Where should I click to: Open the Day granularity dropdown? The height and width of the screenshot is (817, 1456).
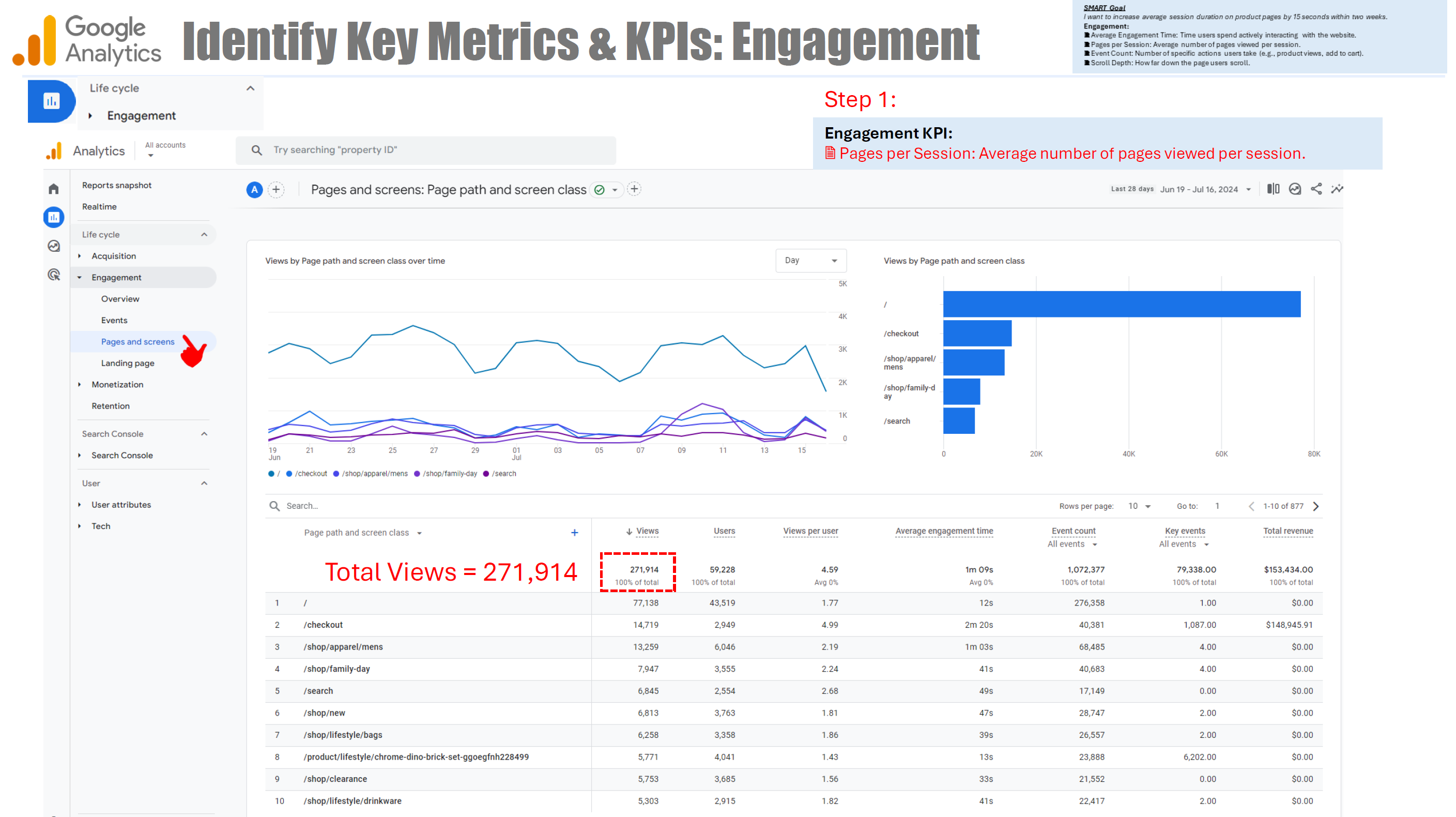(x=810, y=261)
